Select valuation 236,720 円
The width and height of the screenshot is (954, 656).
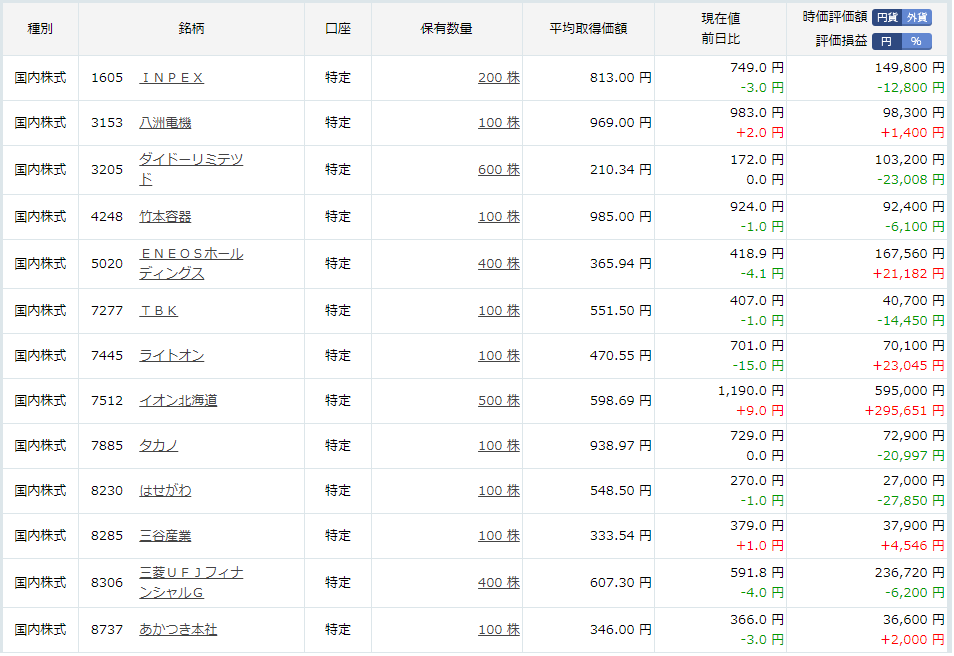pos(910,573)
